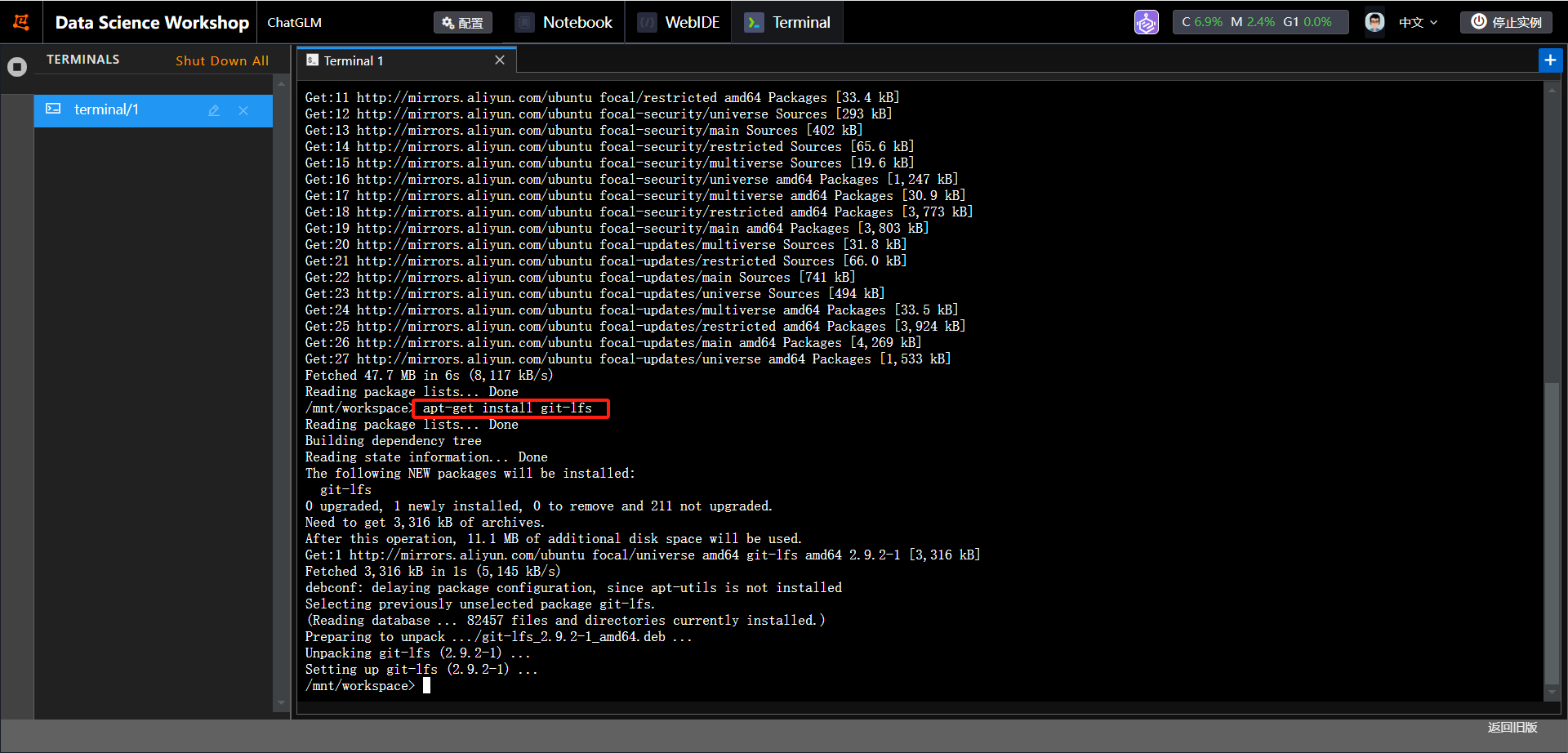Click 返回旧版 to return to old version
The image size is (1568, 753).
pyautogui.click(x=1512, y=727)
